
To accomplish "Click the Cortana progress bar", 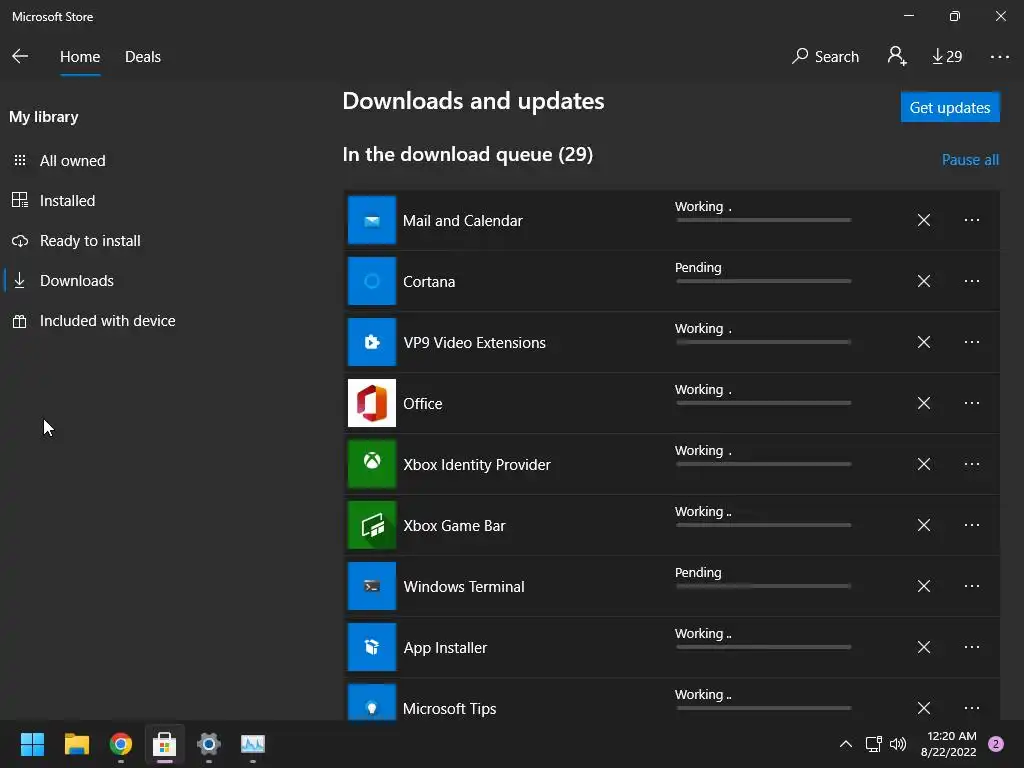I will point(763,281).
